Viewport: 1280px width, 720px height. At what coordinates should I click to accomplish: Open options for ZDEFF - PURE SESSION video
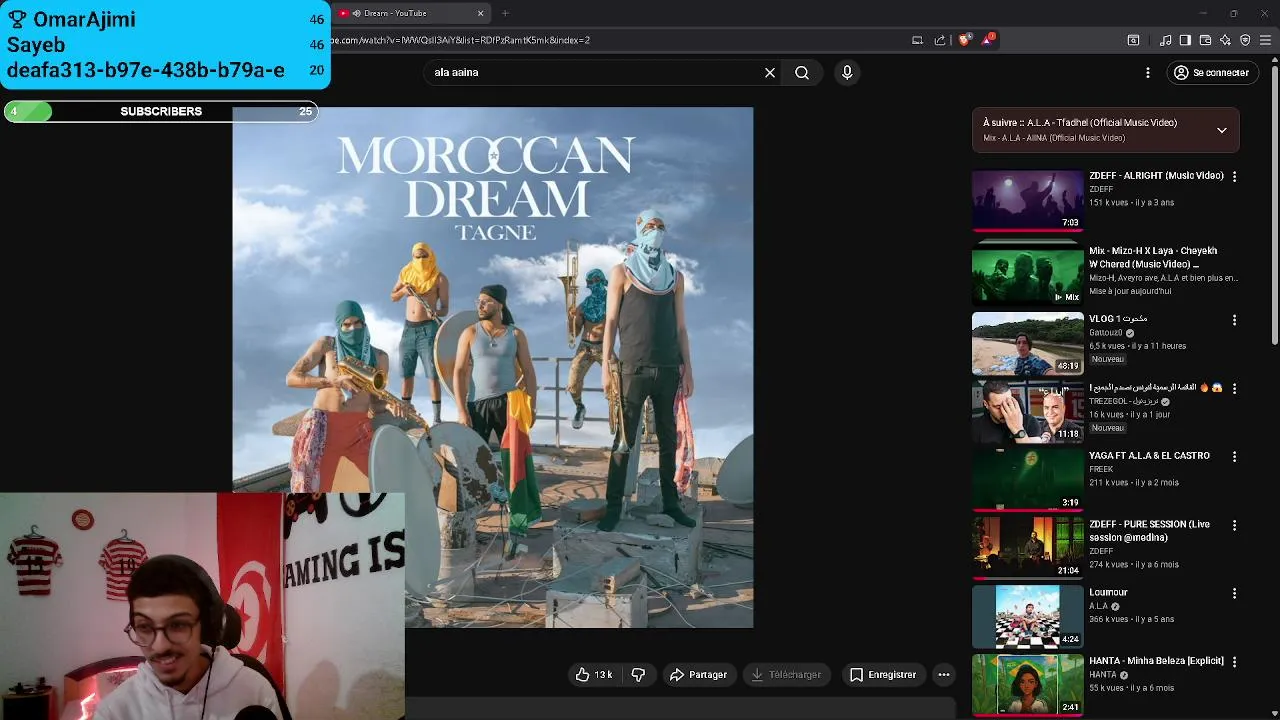(1234, 525)
